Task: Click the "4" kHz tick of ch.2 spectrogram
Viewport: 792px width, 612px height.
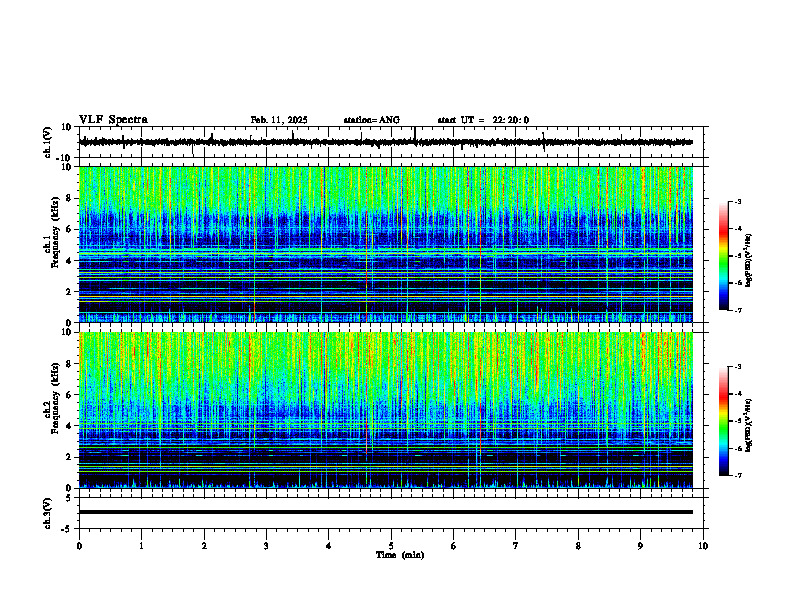Action: (70, 426)
